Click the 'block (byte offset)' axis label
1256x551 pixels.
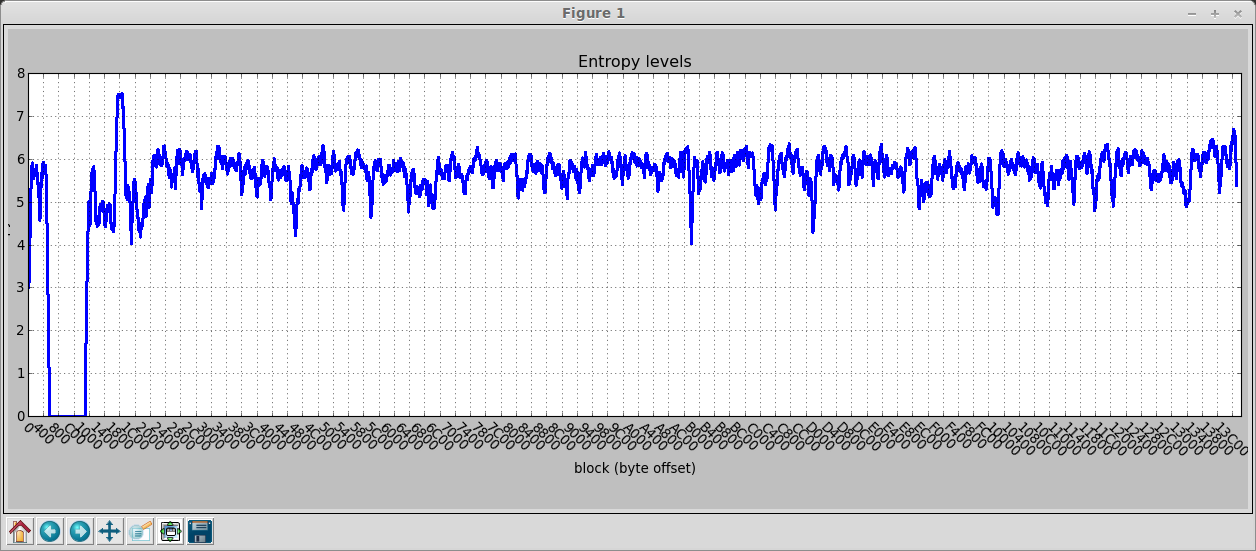click(635, 468)
